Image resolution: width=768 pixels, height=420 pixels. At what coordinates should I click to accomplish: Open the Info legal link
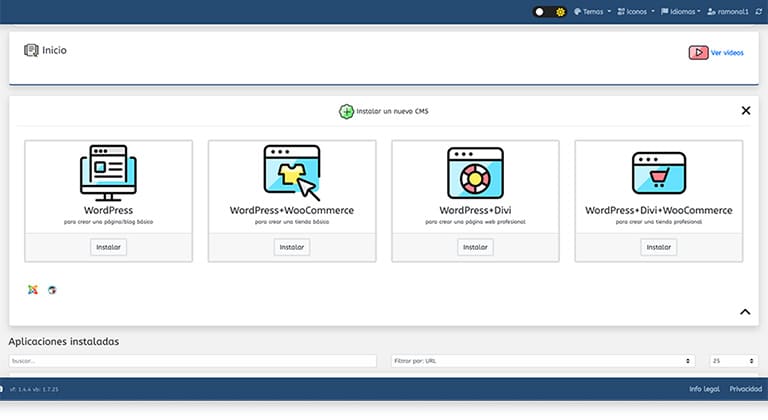(704, 389)
